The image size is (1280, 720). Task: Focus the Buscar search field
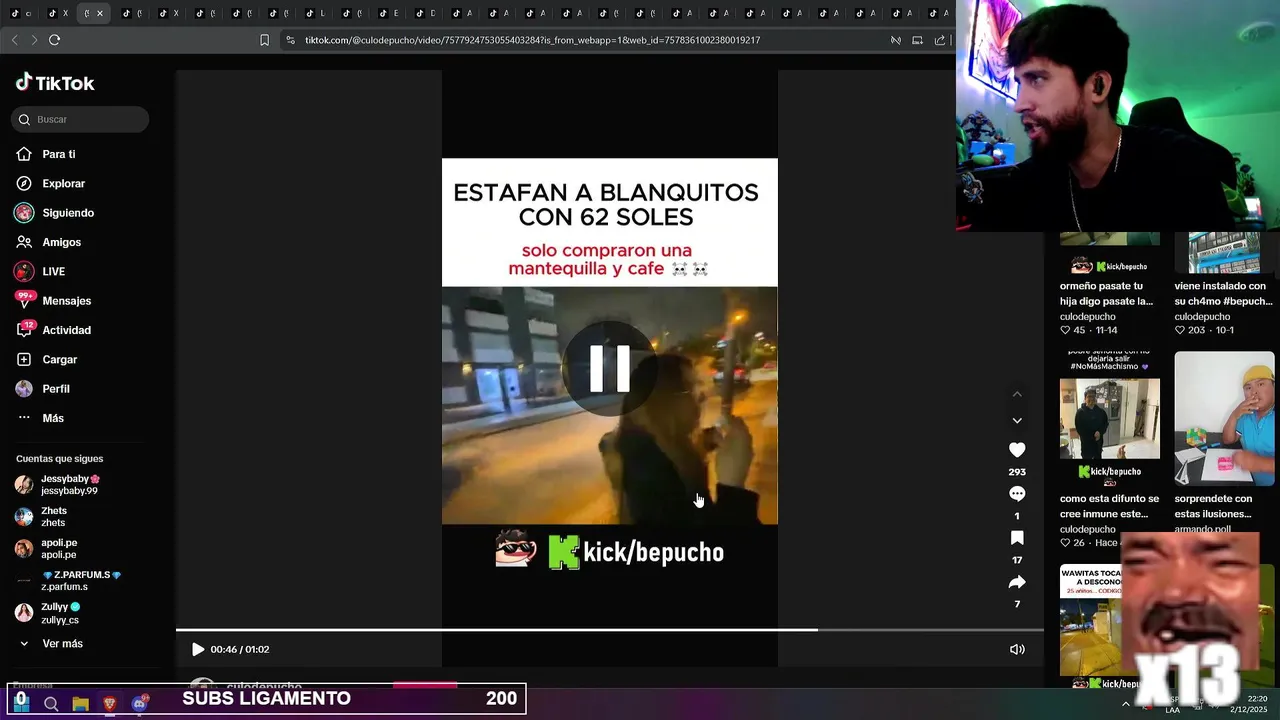click(80, 119)
